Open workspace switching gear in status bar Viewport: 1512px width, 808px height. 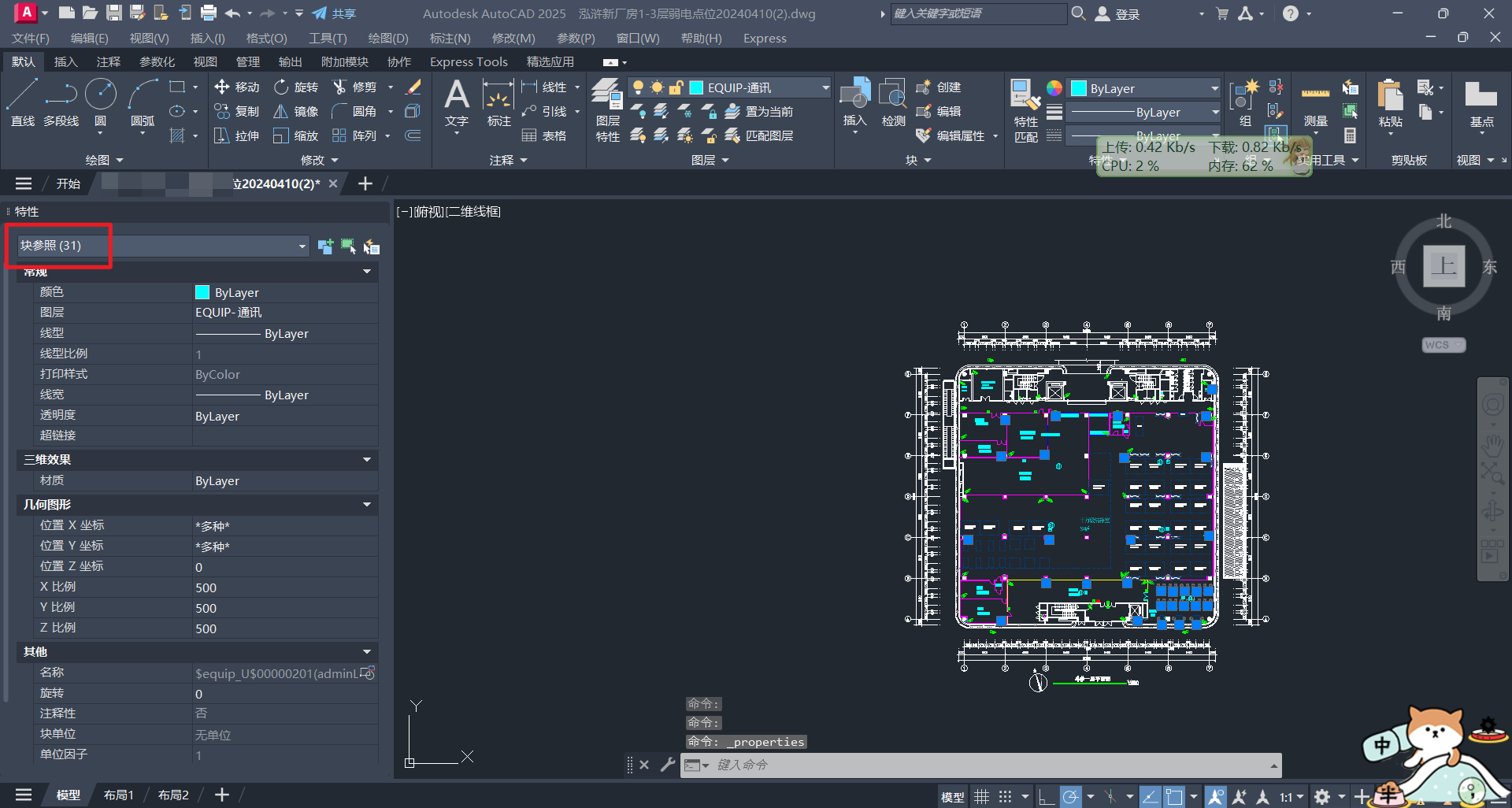tap(1322, 797)
